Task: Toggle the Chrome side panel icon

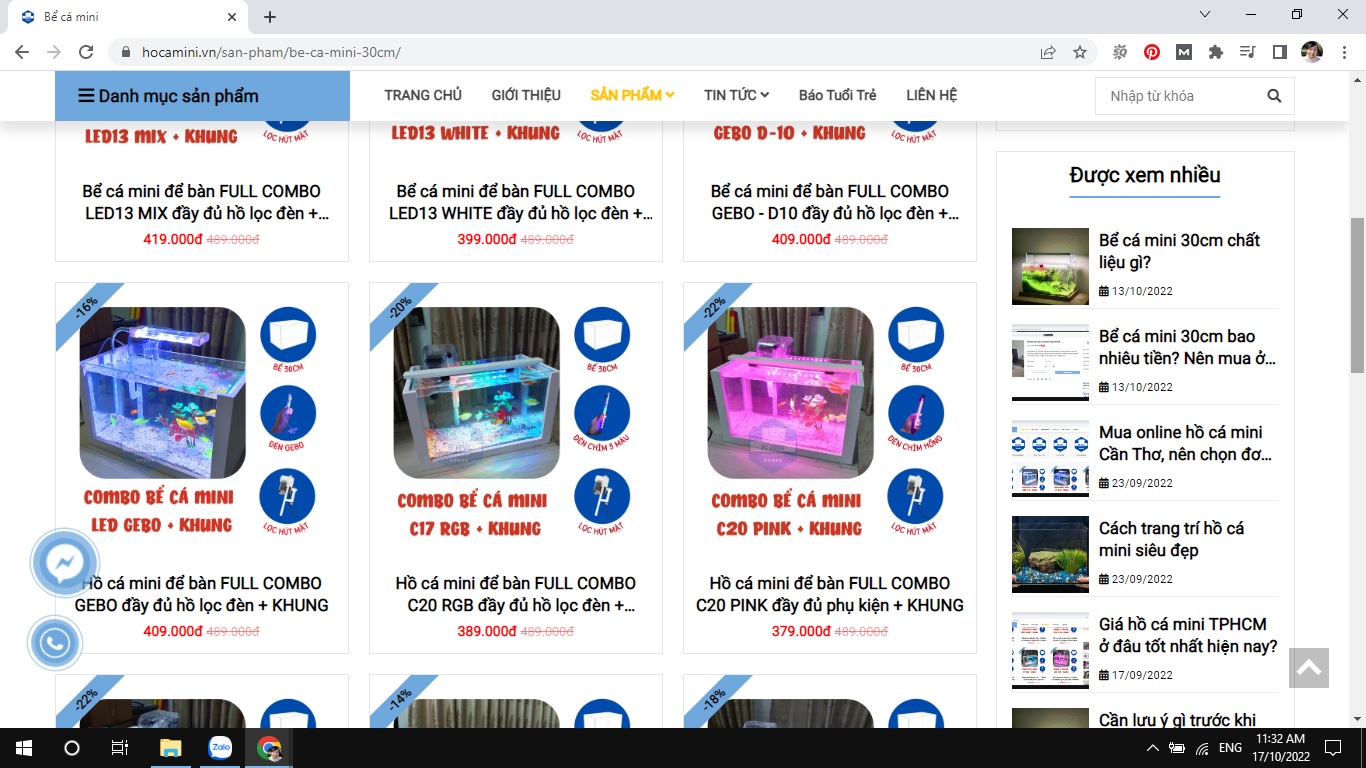Action: point(1279,52)
